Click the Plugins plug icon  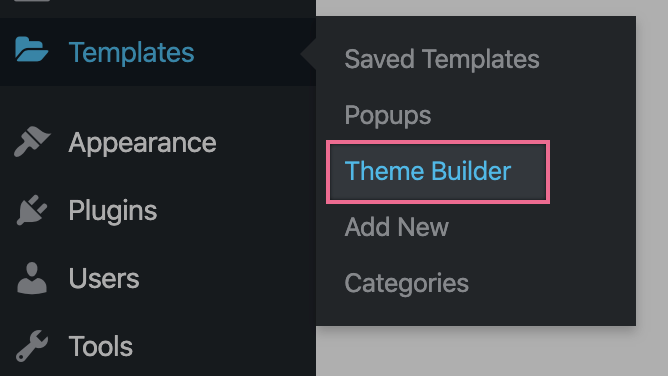coord(32,210)
